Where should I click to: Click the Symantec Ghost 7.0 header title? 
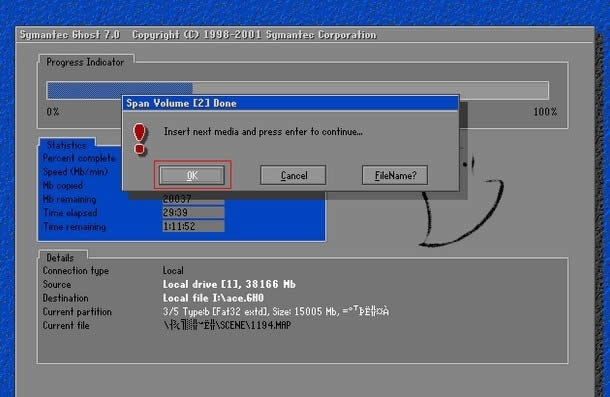70,35
